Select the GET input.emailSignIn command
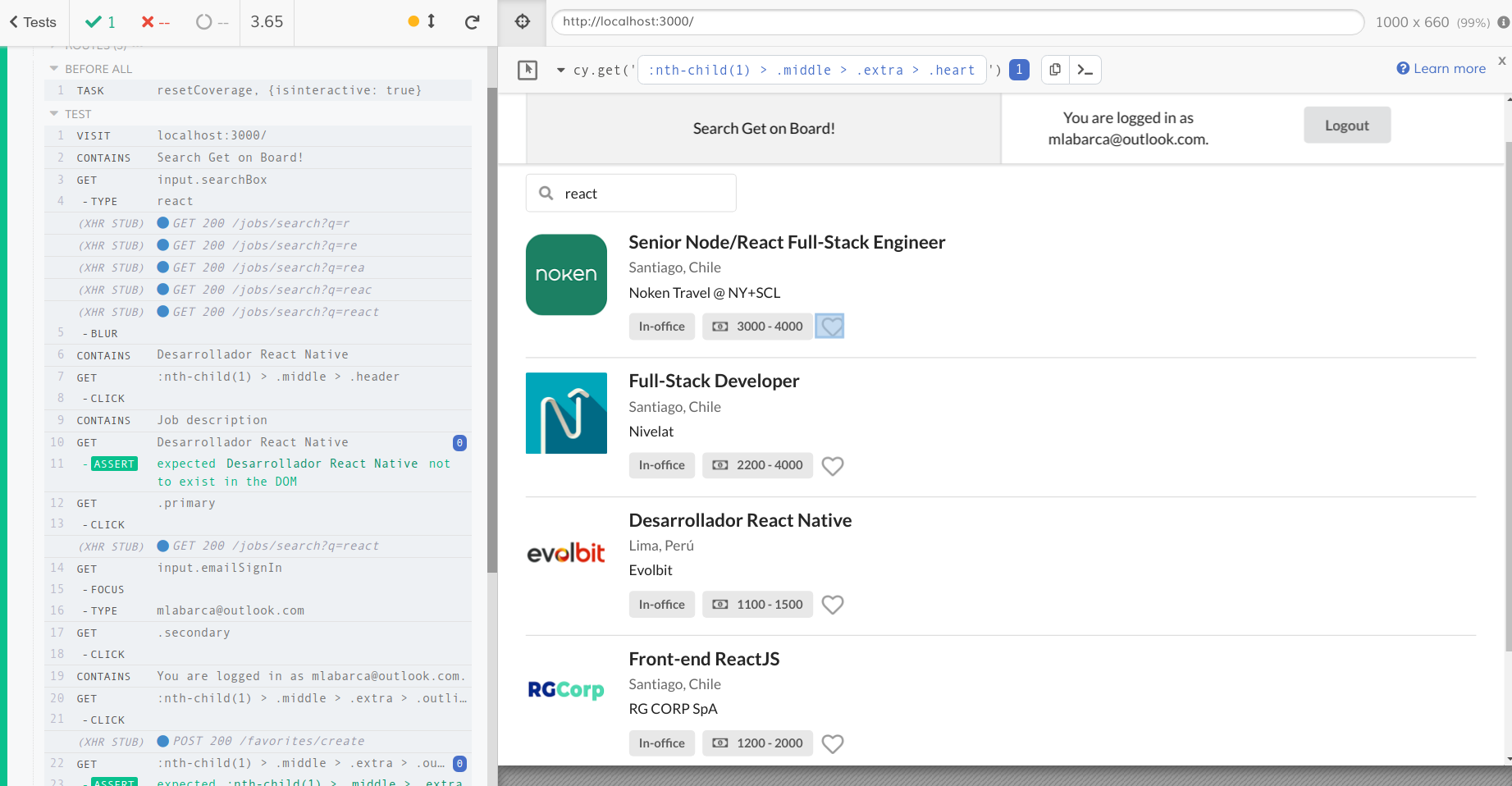 point(258,568)
